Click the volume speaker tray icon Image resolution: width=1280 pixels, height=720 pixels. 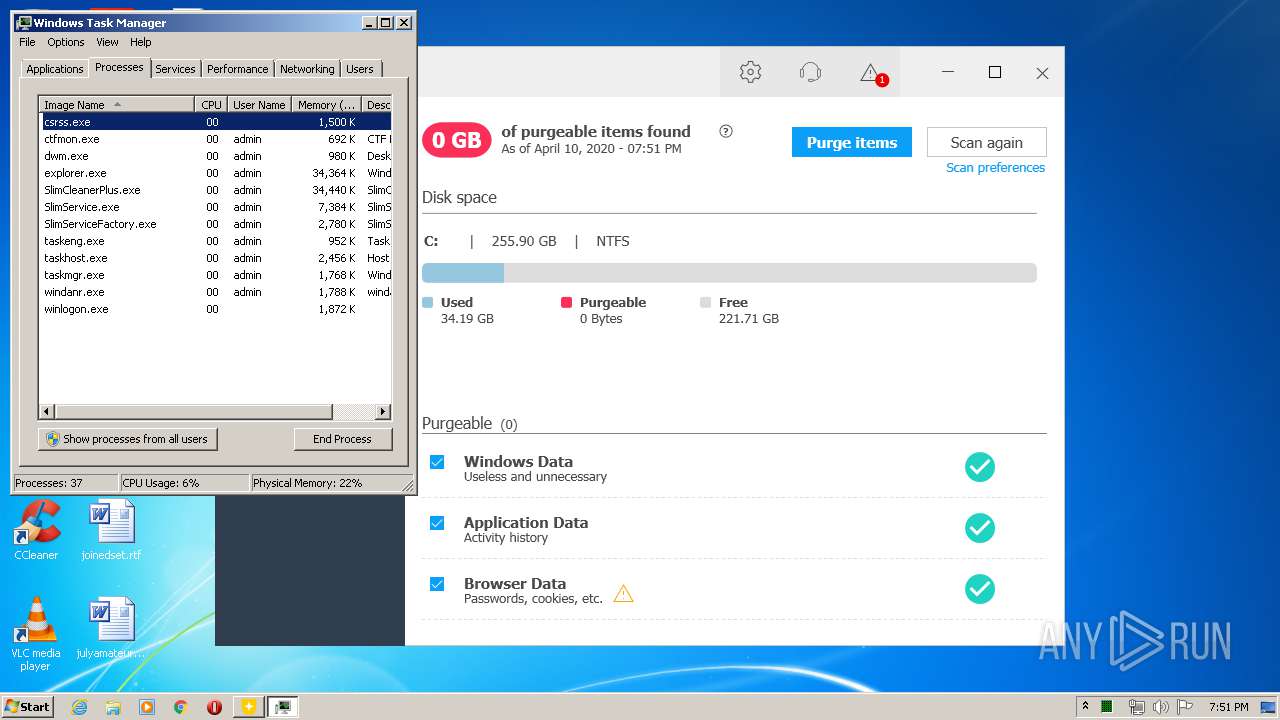(1160, 707)
